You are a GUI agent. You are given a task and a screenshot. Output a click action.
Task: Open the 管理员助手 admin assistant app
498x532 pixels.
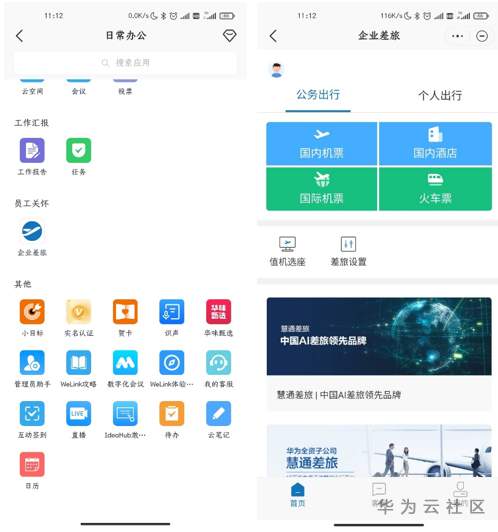32,363
